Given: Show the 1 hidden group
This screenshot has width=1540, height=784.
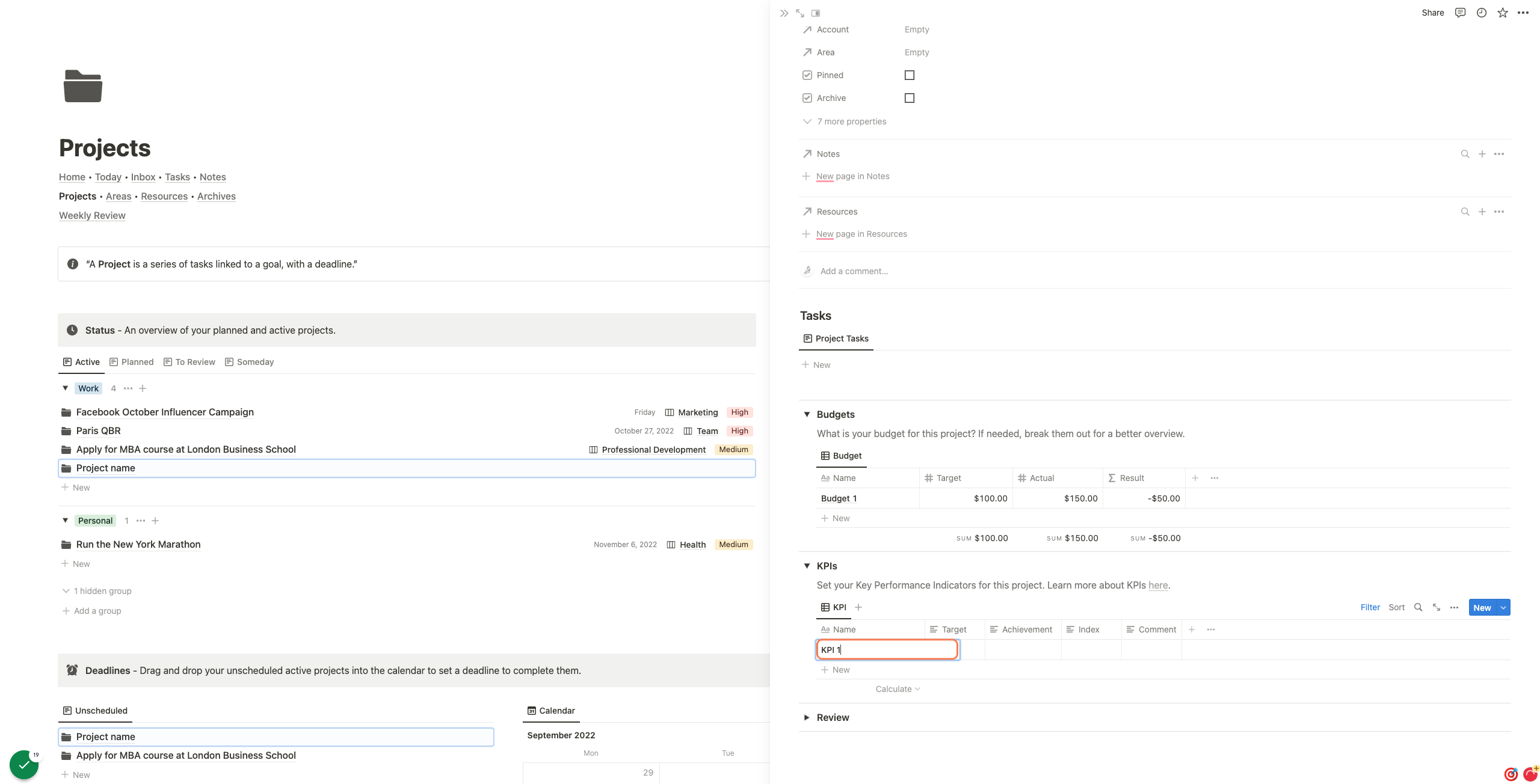Looking at the screenshot, I should (x=97, y=591).
